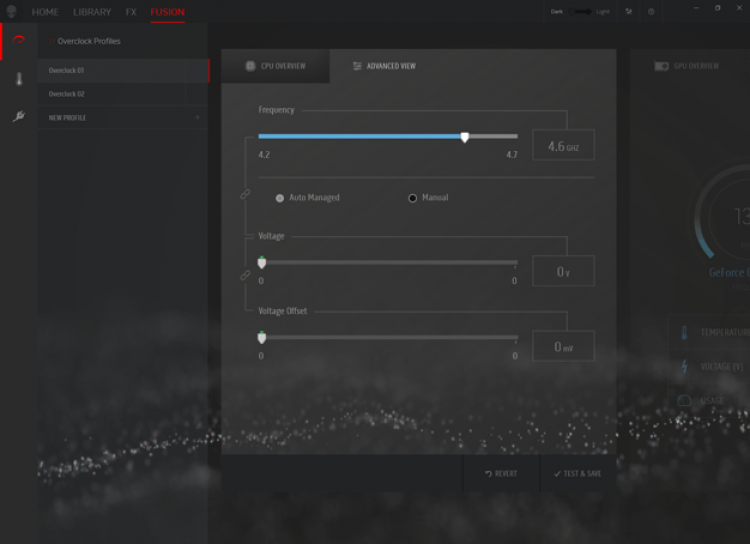Close the application window

pos(739,8)
